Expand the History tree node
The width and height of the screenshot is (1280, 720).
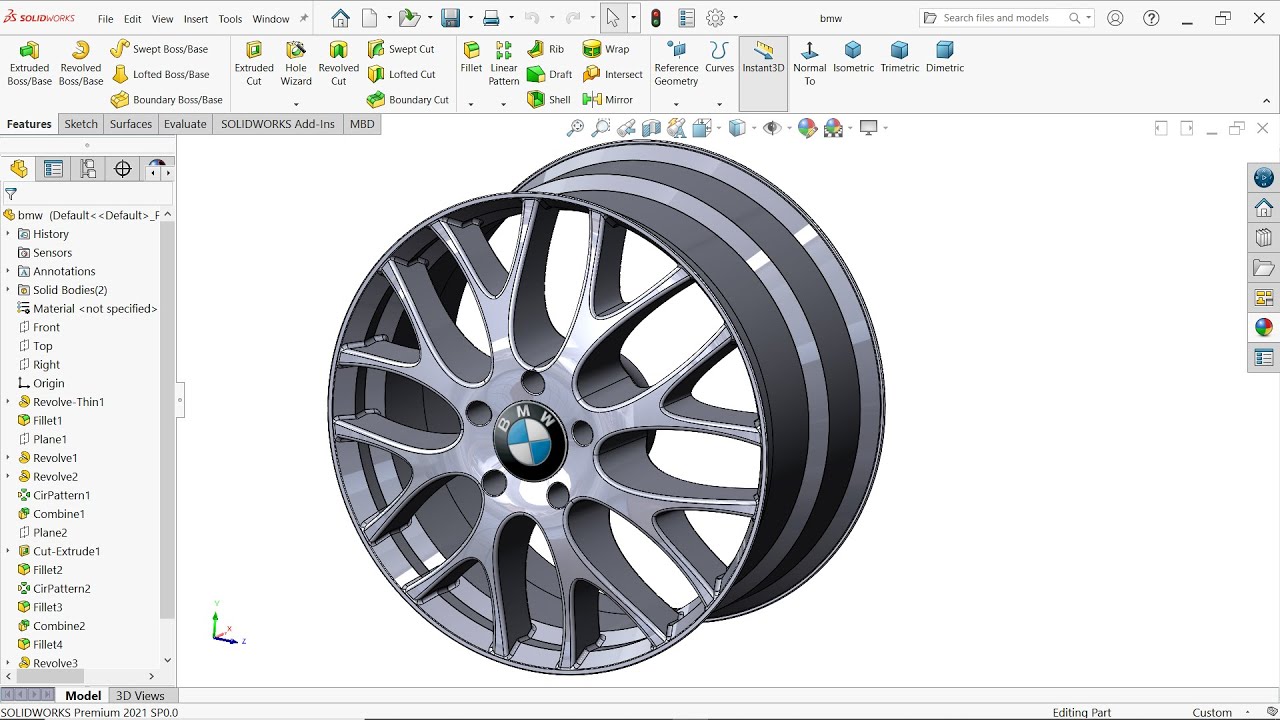coord(8,234)
